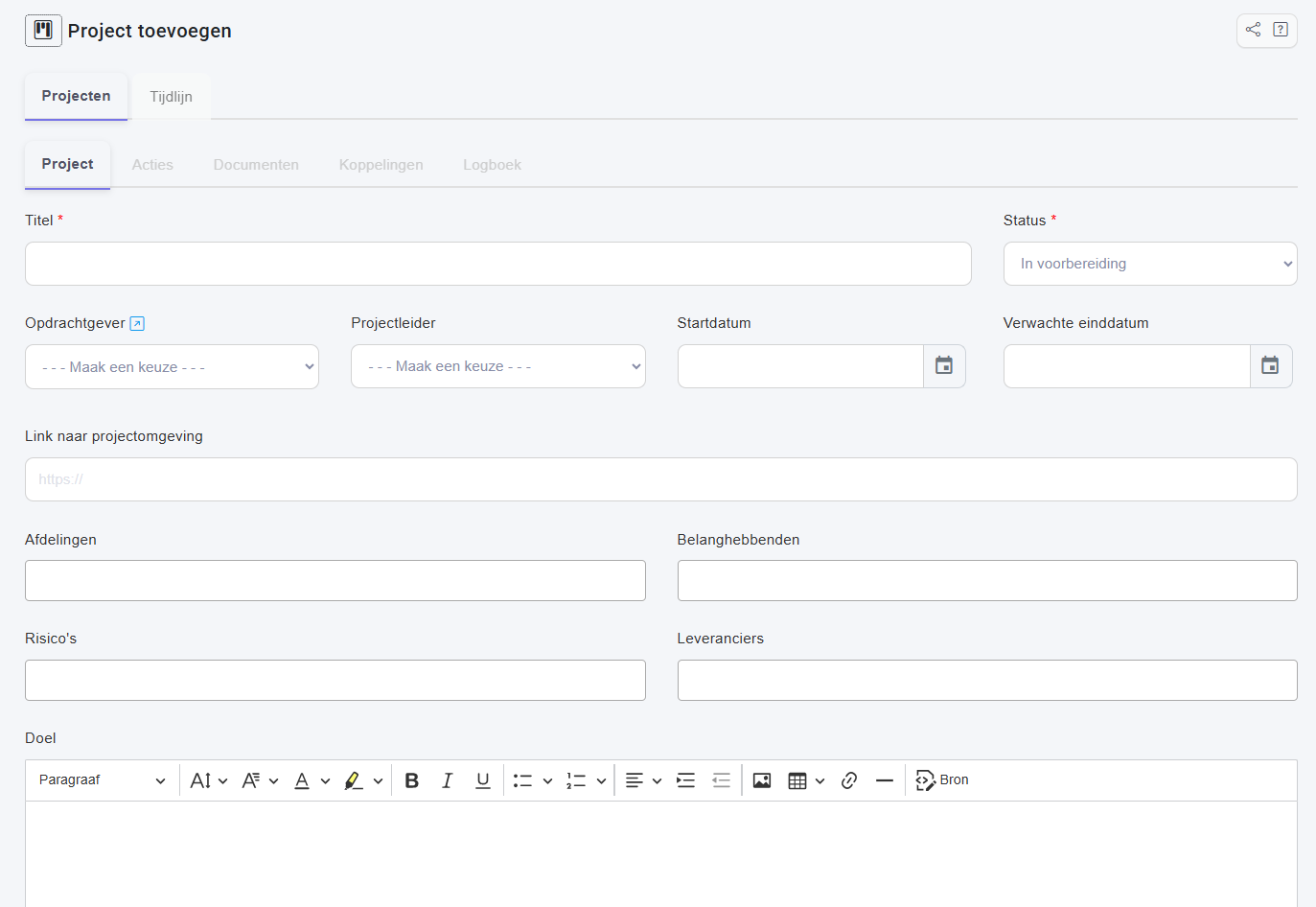Open the Paragraaf heading style dropdown
This screenshot has width=1316, height=907.
(102, 780)
